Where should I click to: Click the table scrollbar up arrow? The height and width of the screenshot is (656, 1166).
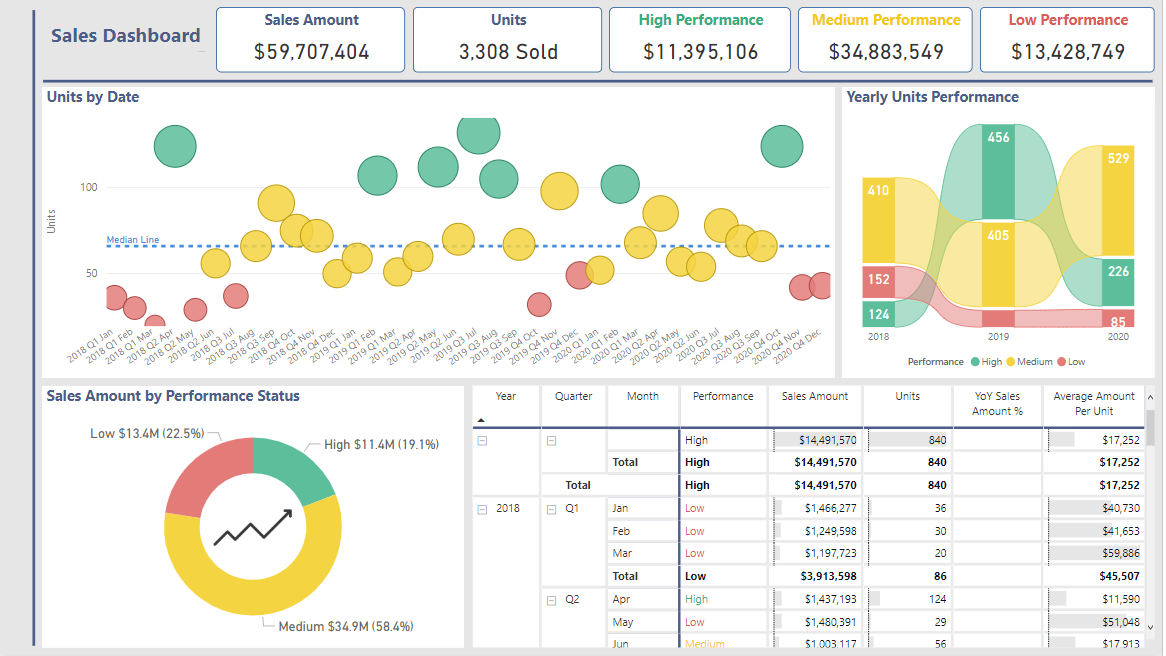(1150, 398)
